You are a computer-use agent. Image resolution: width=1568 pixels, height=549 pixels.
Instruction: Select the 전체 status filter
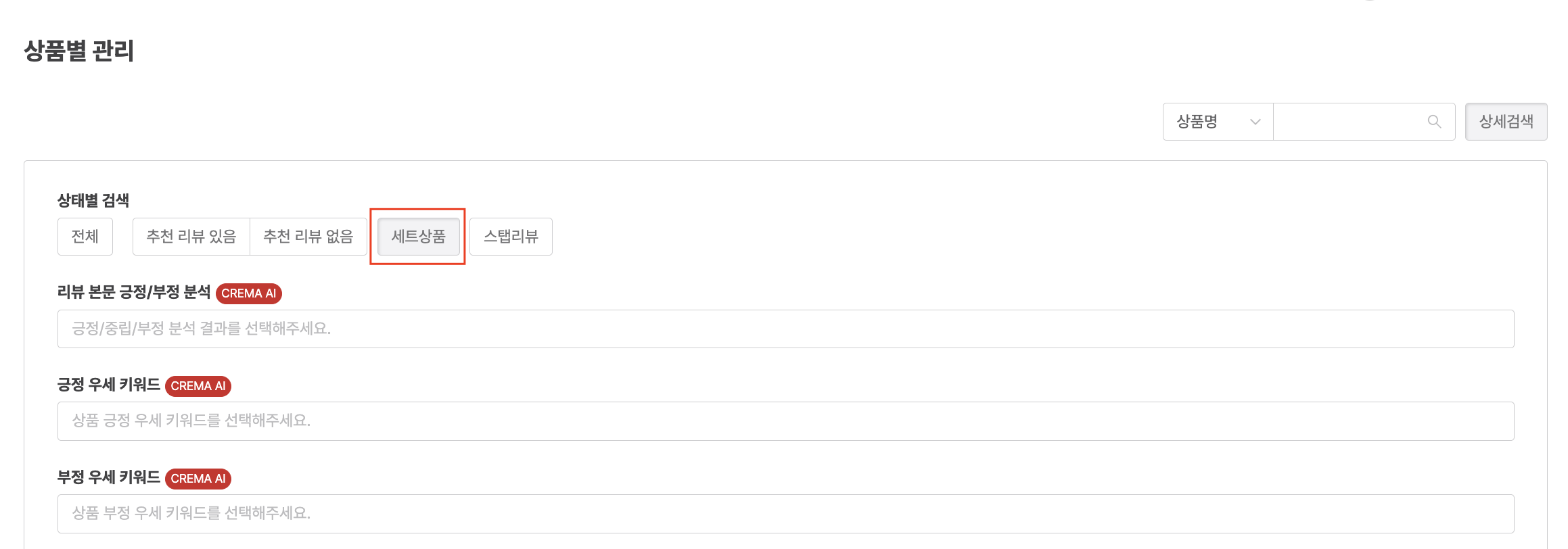click(85, 237)
